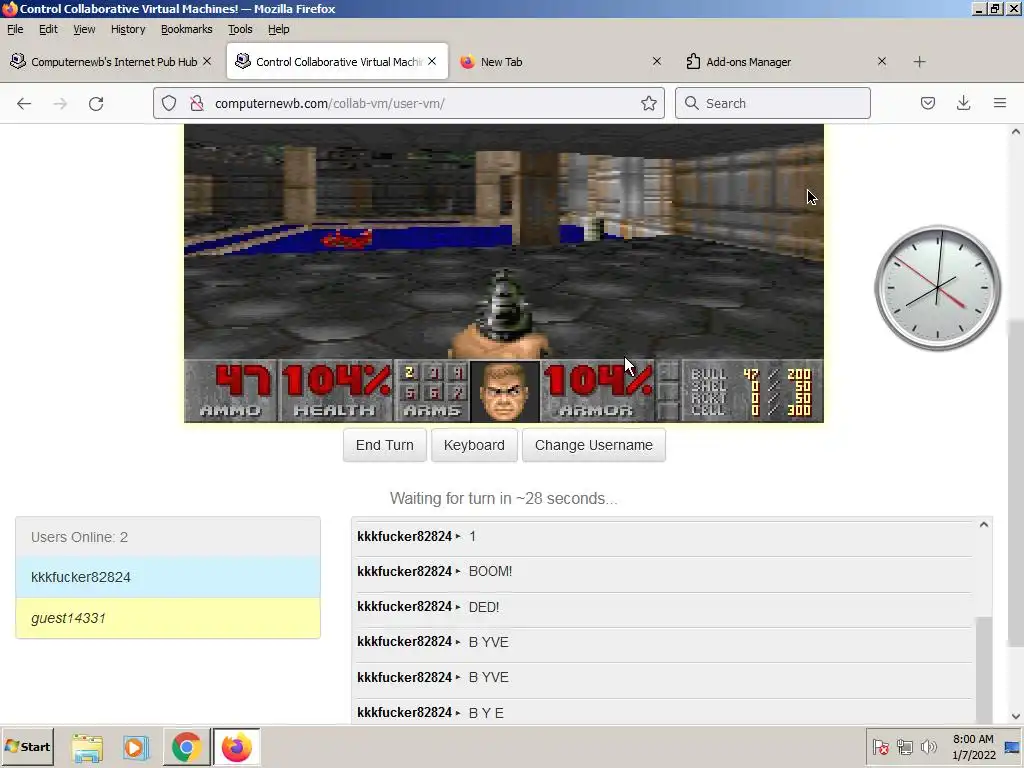Close the Control Collaborative Virtual Machines tab
This screenshot has height=768, width=1024.
tap(432, 61)
